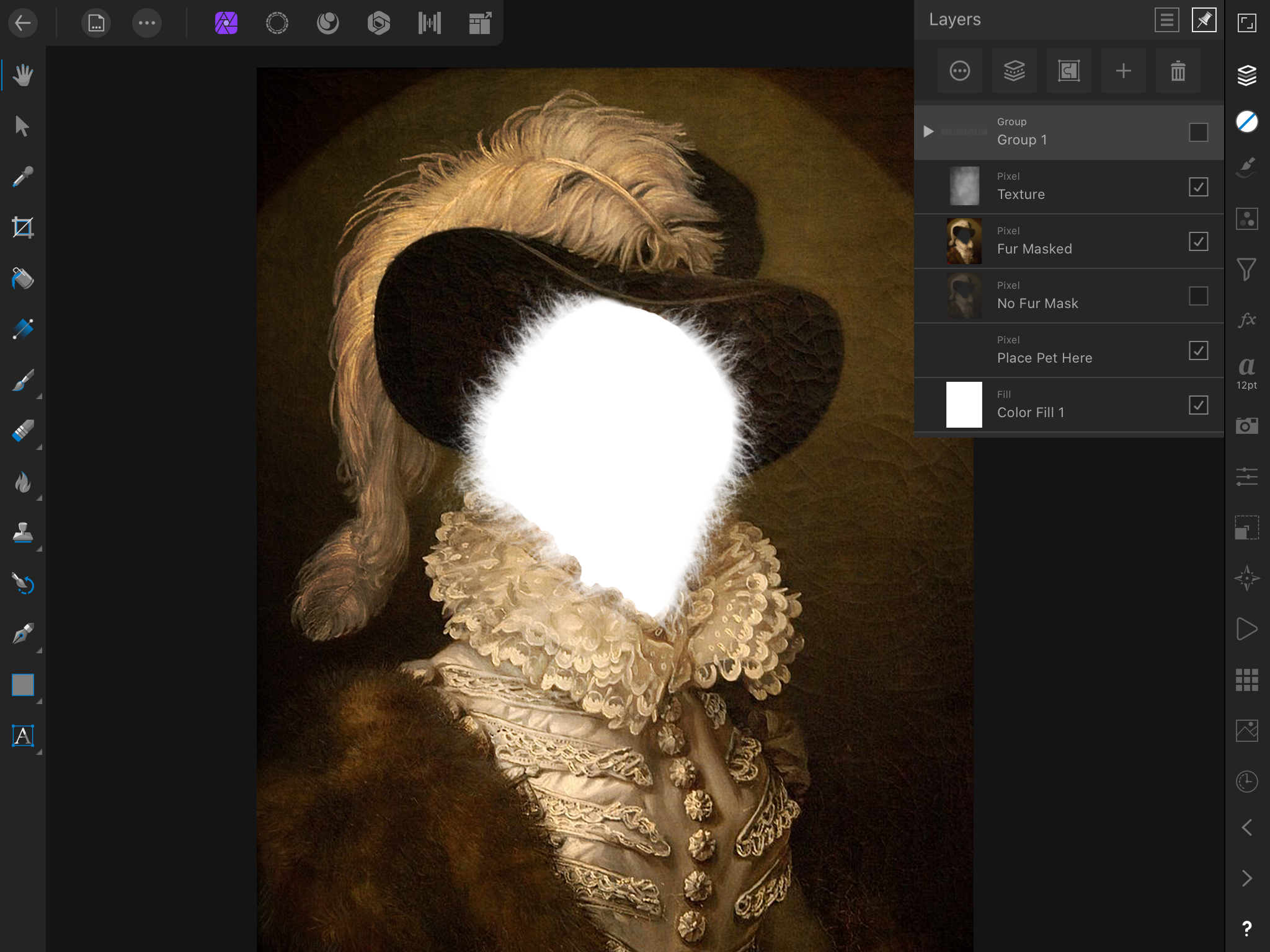Click the mask layer button
The height and width of the screenshot is (952, 1270).
click(x=1069, y=71)
